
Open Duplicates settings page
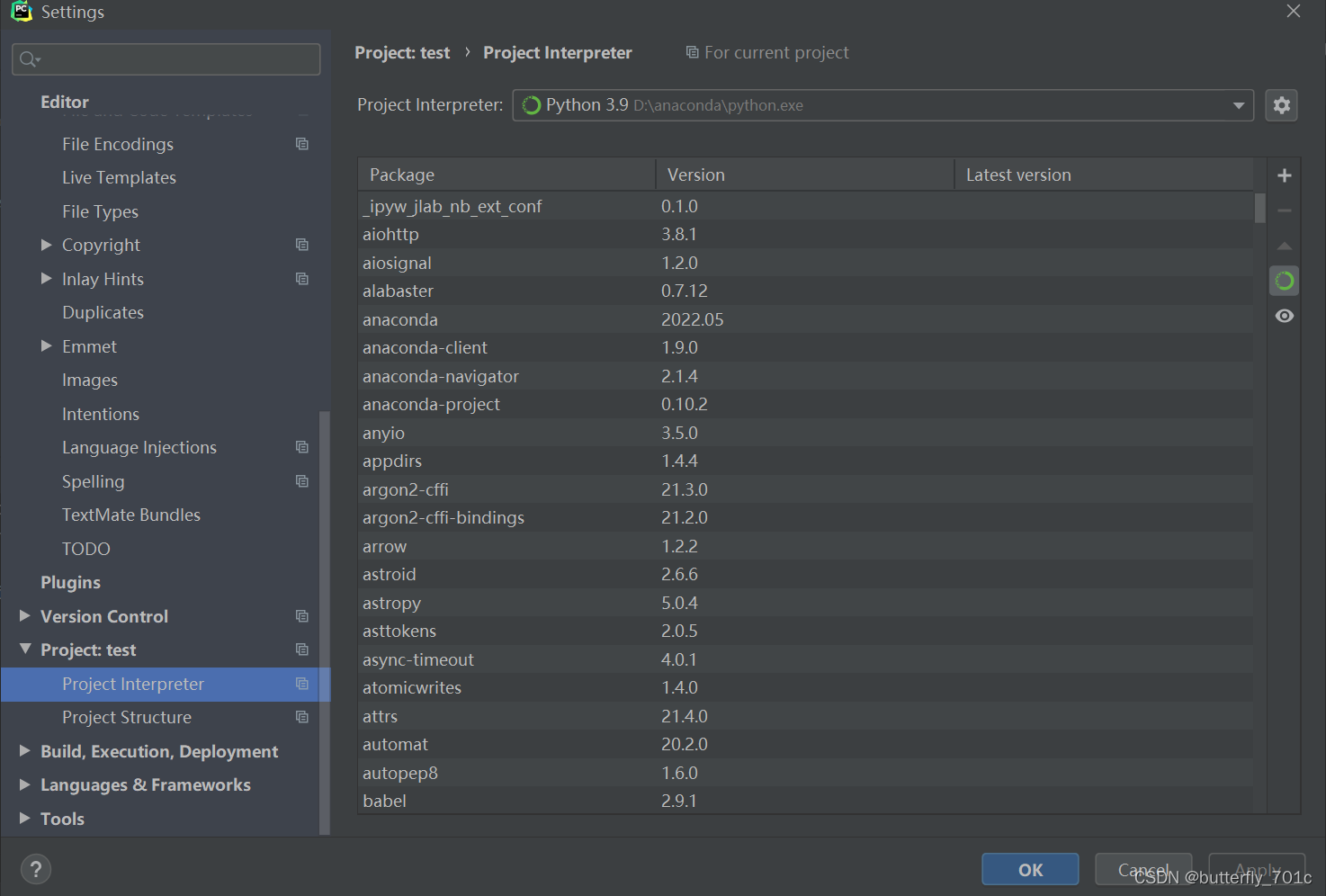pyautogui.click(x=103, y=312)
